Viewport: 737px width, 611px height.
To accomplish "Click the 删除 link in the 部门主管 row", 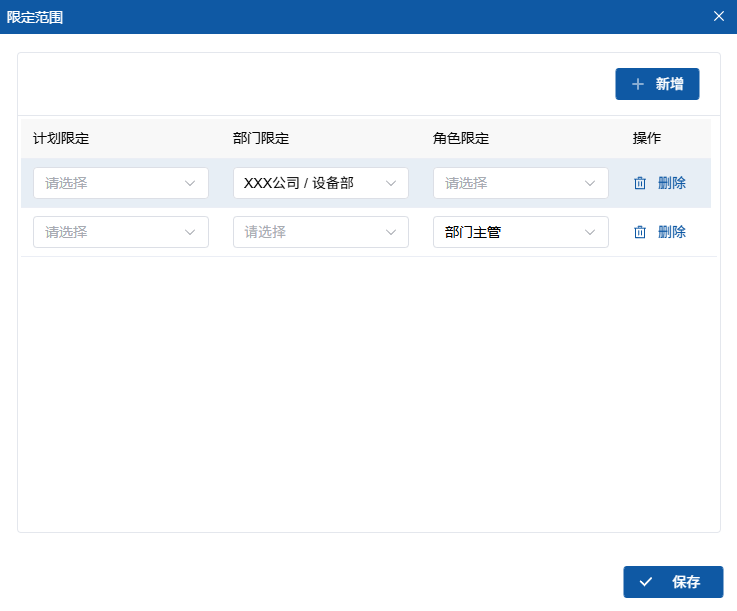I will tap(672, 232).
